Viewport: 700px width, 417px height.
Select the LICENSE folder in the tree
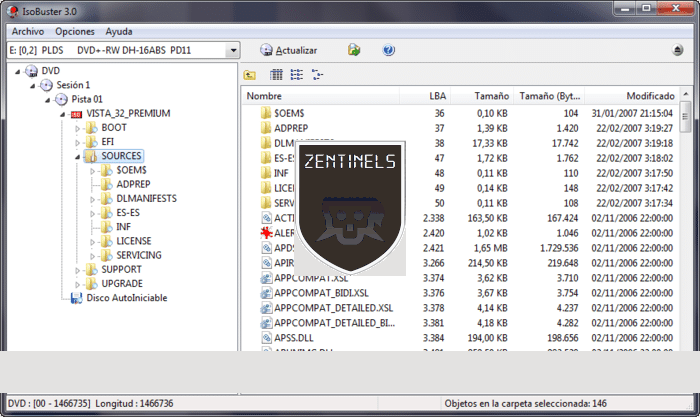134,241
